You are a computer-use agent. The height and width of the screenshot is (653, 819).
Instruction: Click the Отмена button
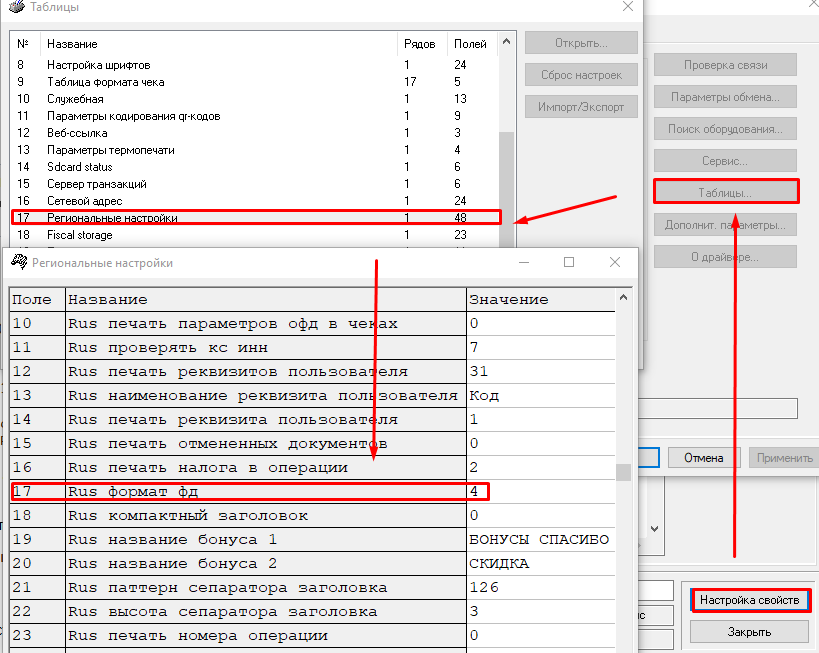point(703,458)
